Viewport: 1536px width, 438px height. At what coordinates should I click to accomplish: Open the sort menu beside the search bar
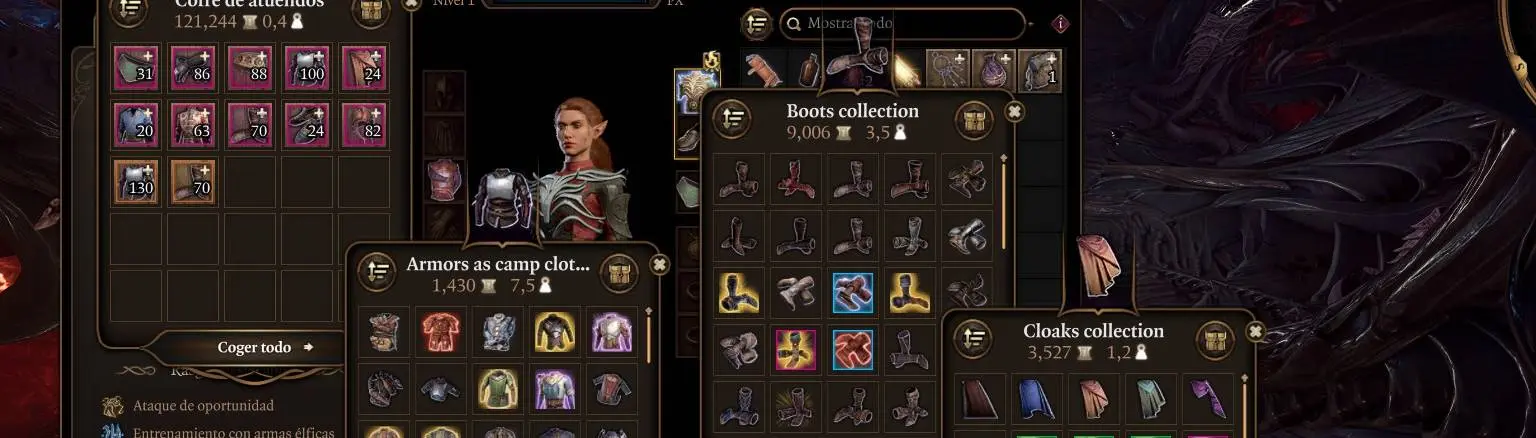coord(757,23)
